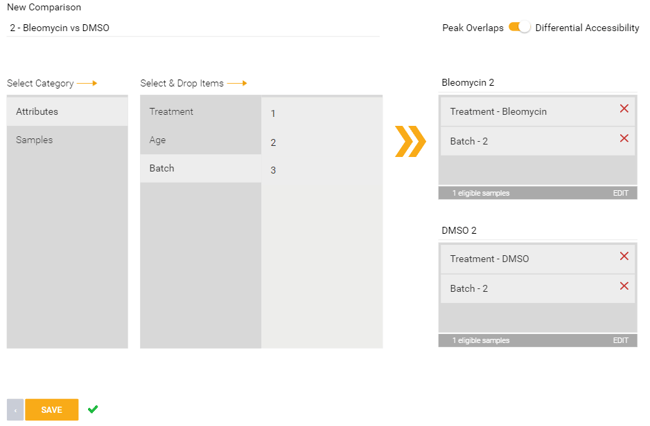The height and width of the screenshot is (426, 650).
Task: Select the Samples category
Action: (x=67, y=140)
